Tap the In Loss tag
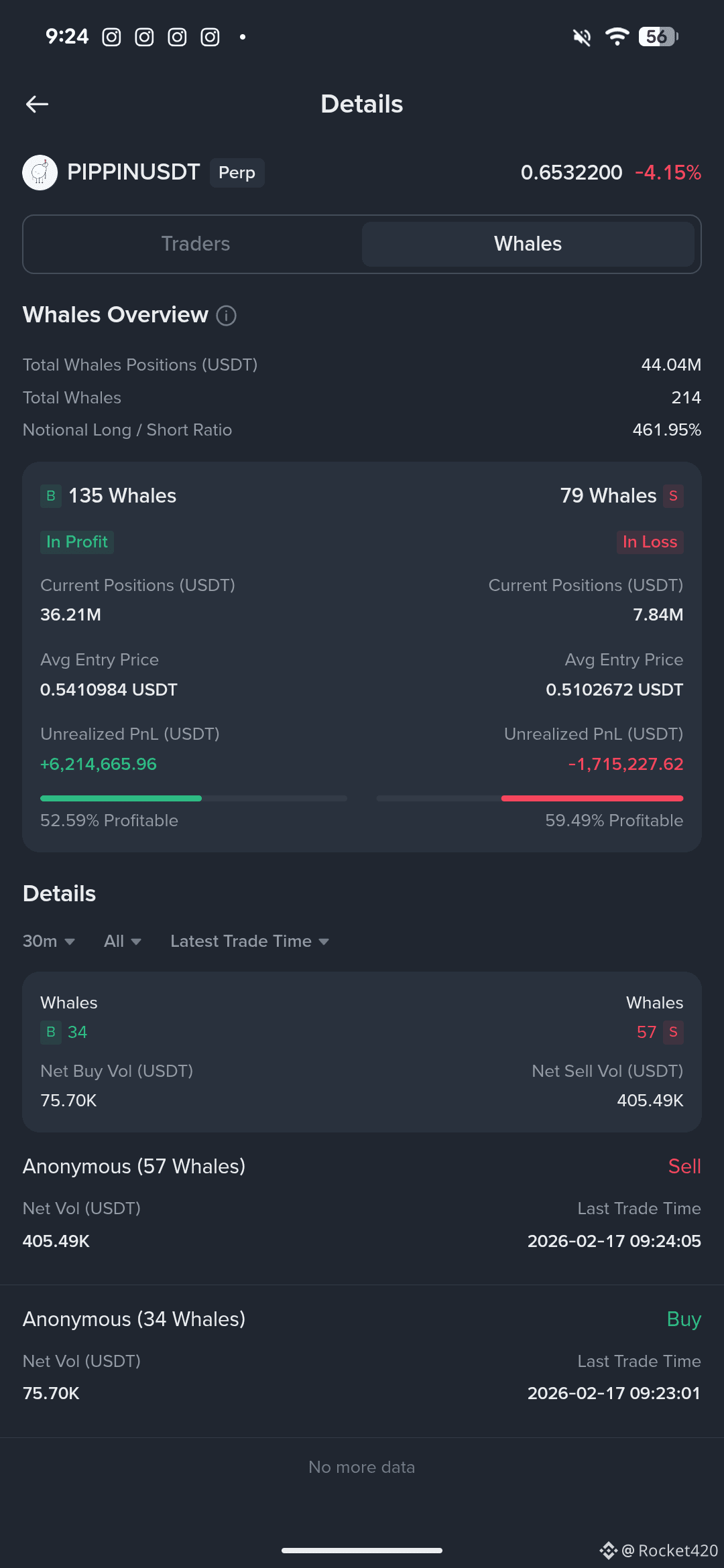This screenshot has height=1568, width=724. pyautogui.click(x=650, y=542)
